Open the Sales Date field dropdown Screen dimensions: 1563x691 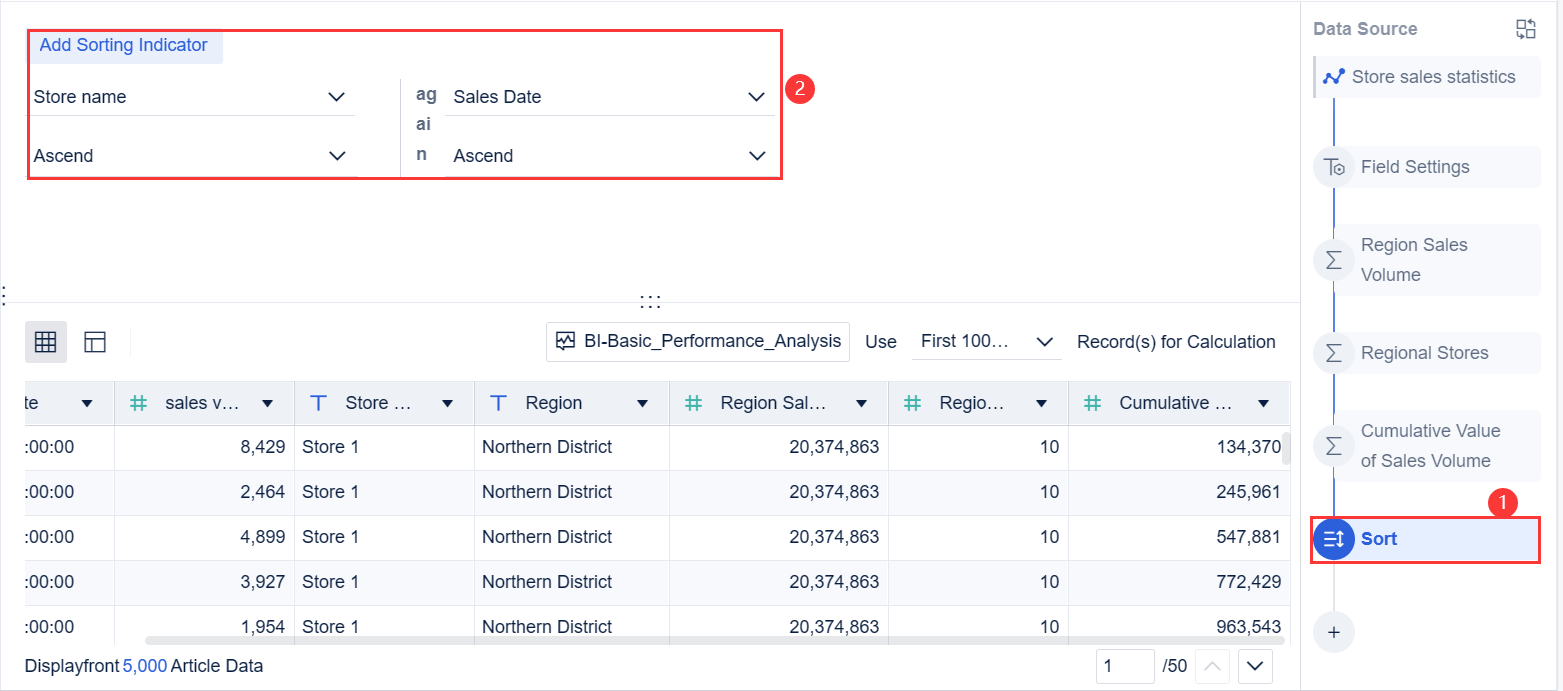757,96
